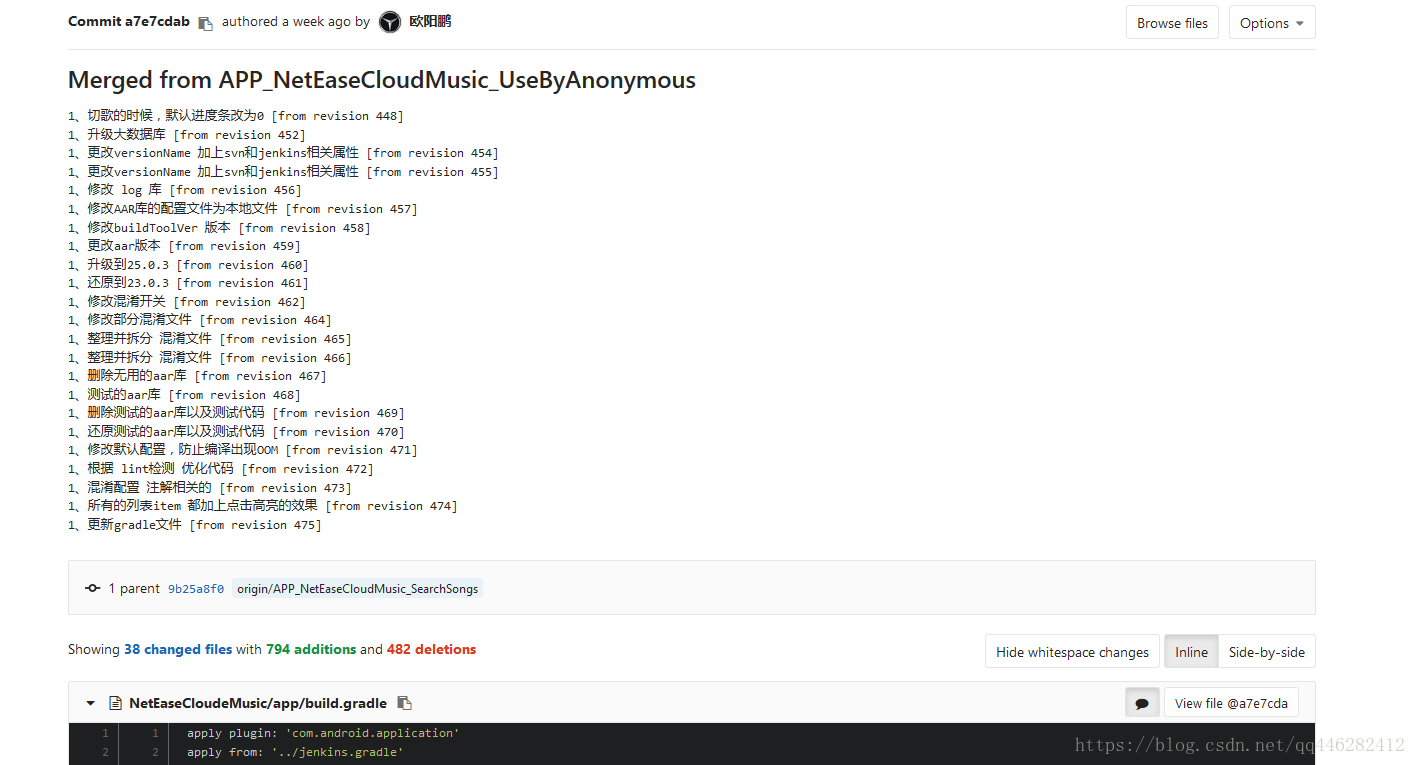Switch to the Side-by-side diff view
The image size is (1417, 765).
pyautogui.click(x=1267, y=652)
